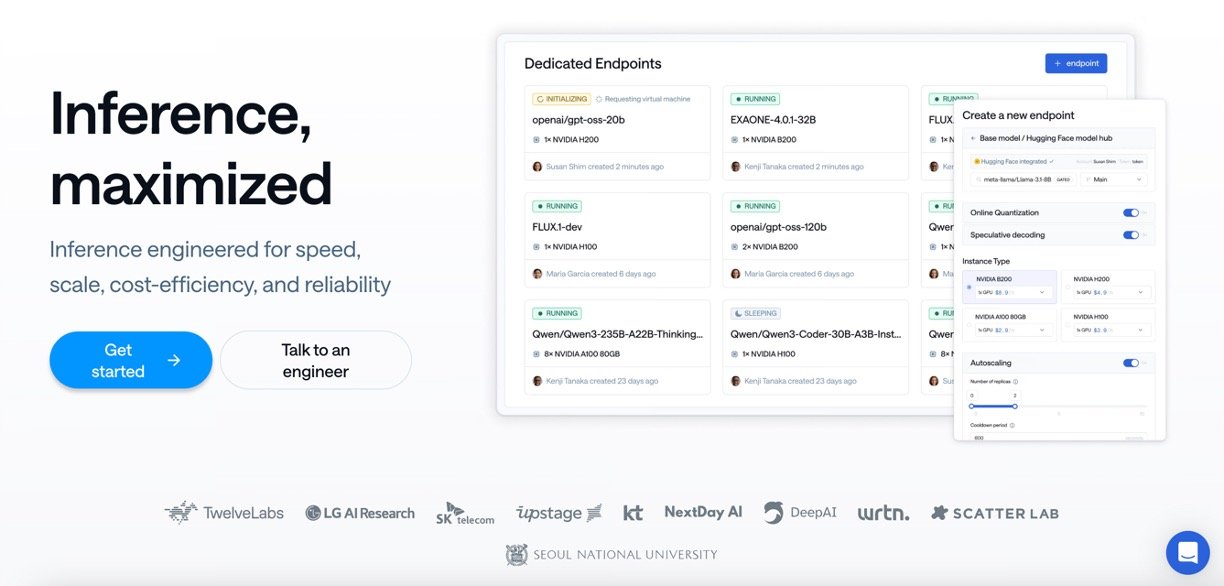Click Susan Shim's avatar on gpt-oss-20b card
This screenshot has width=1224, height=586.
click(538, 167)
